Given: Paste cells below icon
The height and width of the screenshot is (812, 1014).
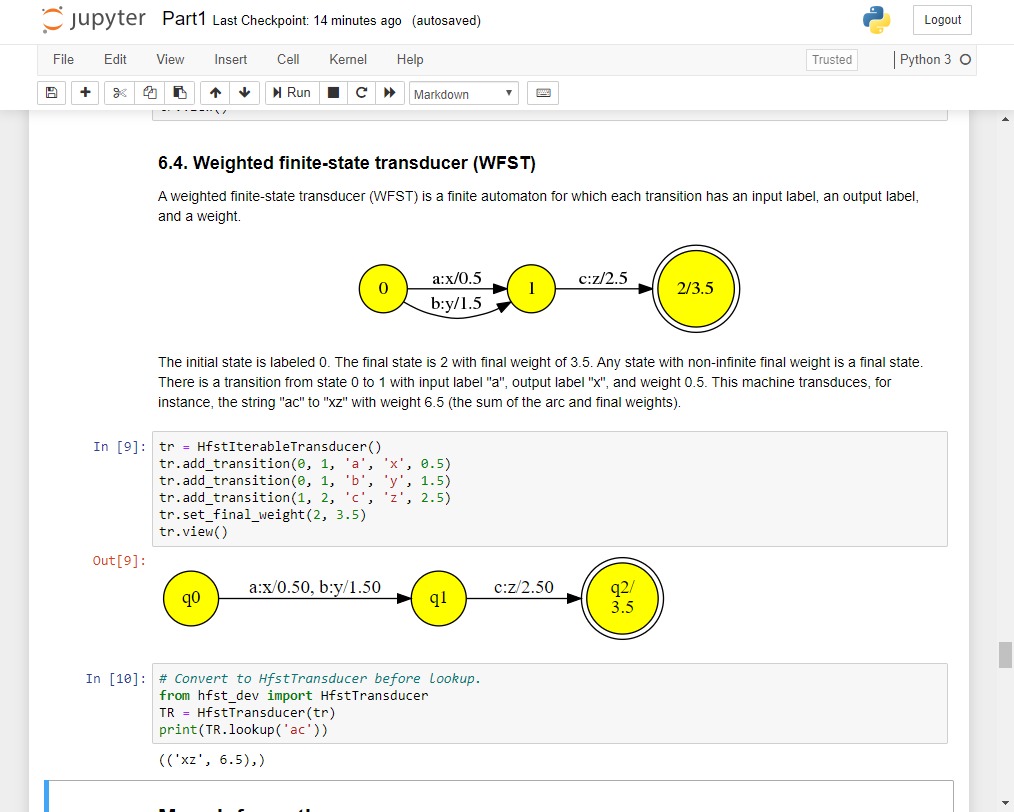Looking at the screenshot, I should [x=179, y=93].
